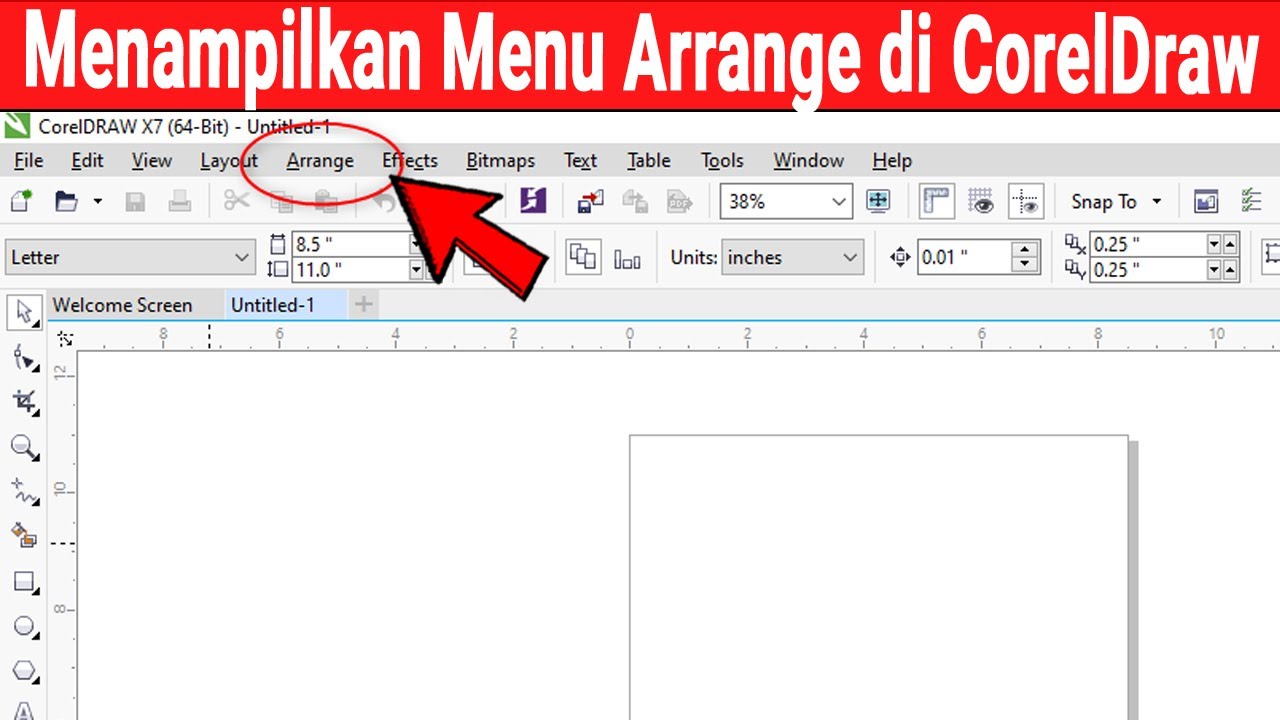Image resolution: width=1280 pixels, height=720 pixels.
Task: Open the Tools menu
Action: click(722, 160)
